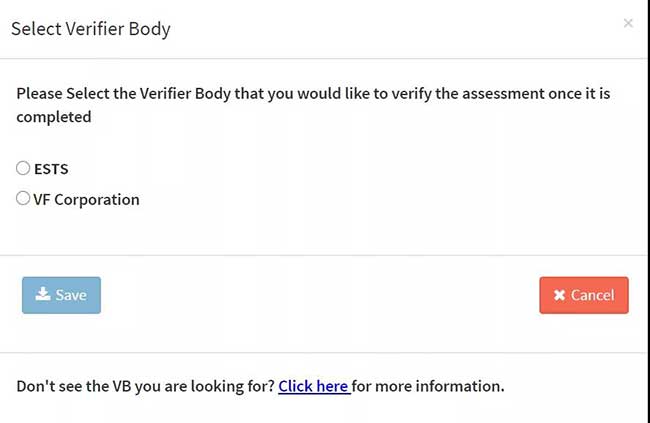
Task: Open the 'Click here' information link
Action: 314,386
